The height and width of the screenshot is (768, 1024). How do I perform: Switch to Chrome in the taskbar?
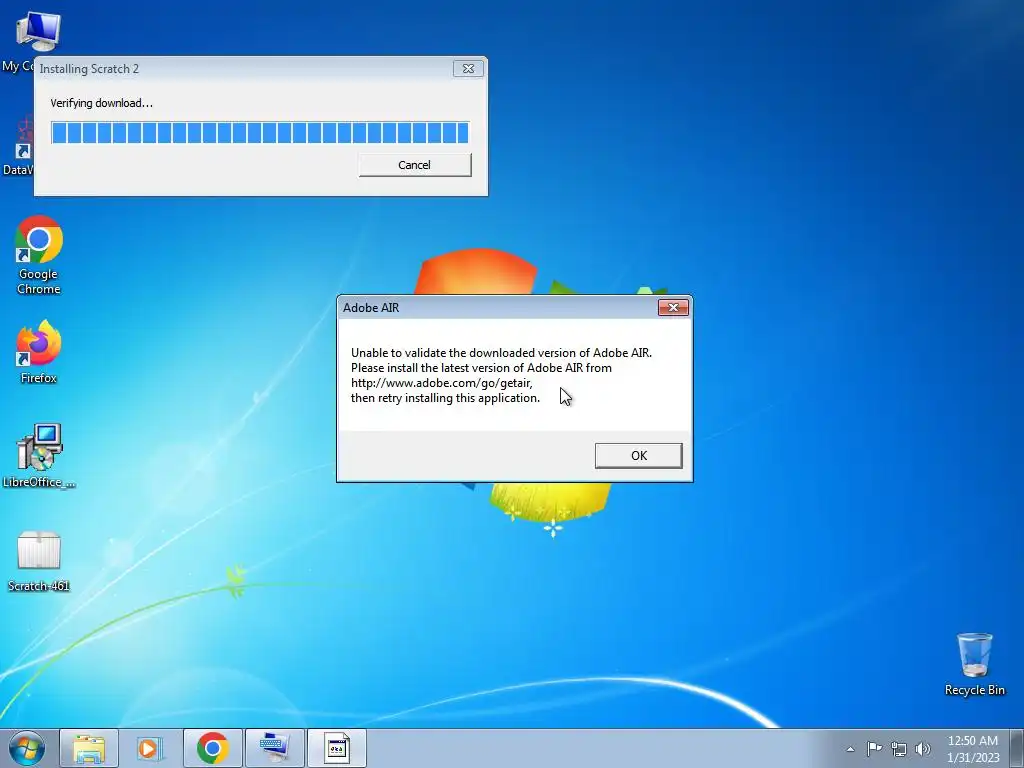pos(212,748)
